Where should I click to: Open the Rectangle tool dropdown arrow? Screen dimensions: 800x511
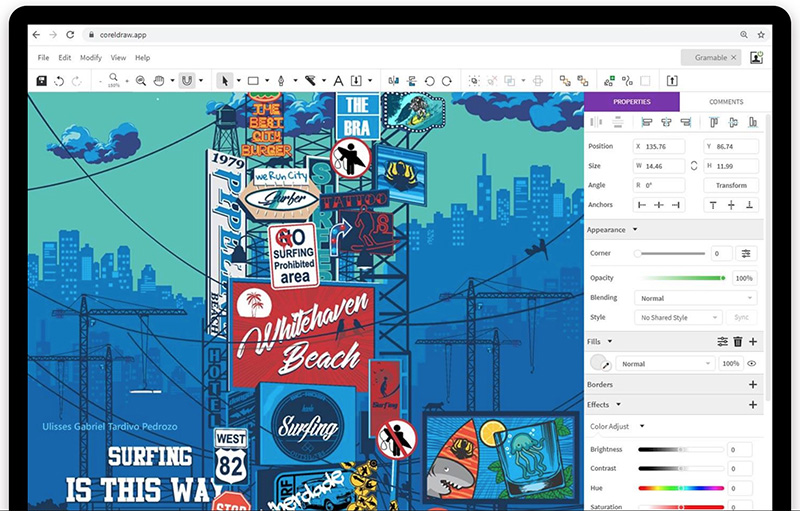coord(267,81)
